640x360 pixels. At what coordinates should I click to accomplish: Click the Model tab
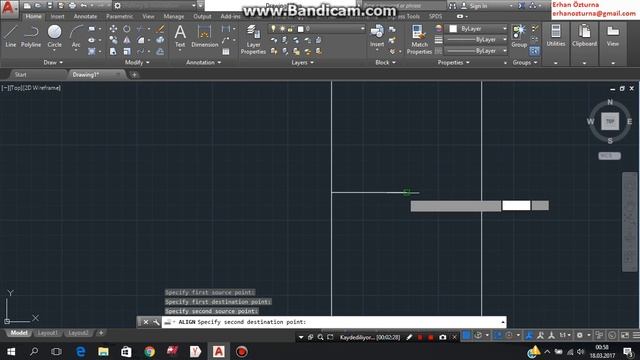coord(19,333)
